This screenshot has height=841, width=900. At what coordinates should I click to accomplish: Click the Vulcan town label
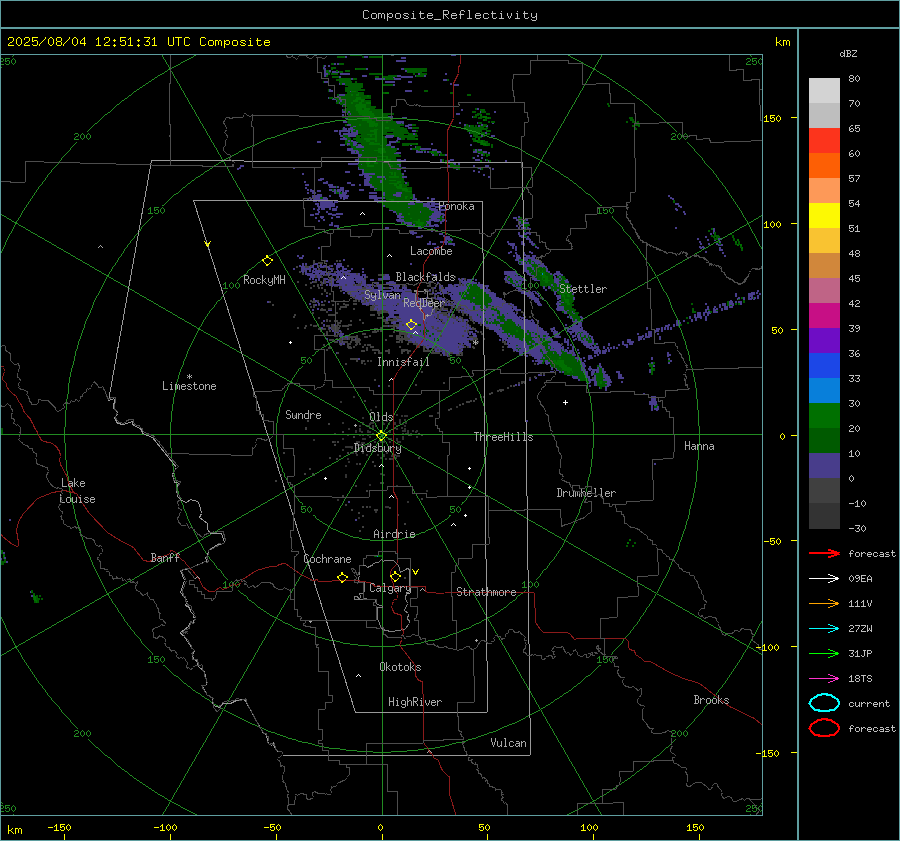click(x=508, y=743)
